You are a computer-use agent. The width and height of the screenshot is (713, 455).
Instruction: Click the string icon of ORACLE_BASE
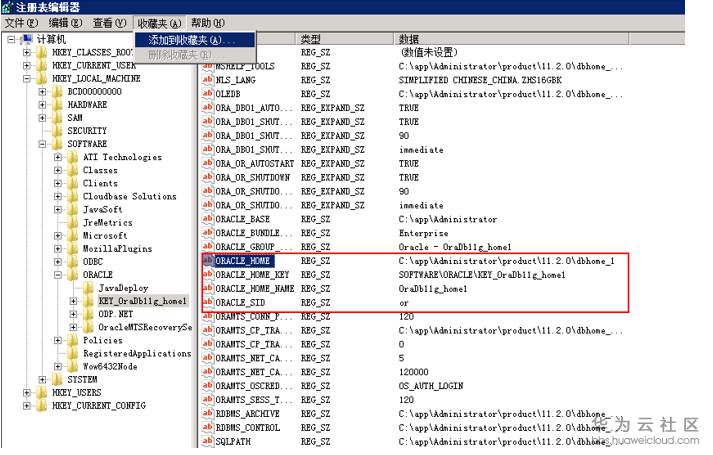tap(208, 219)
